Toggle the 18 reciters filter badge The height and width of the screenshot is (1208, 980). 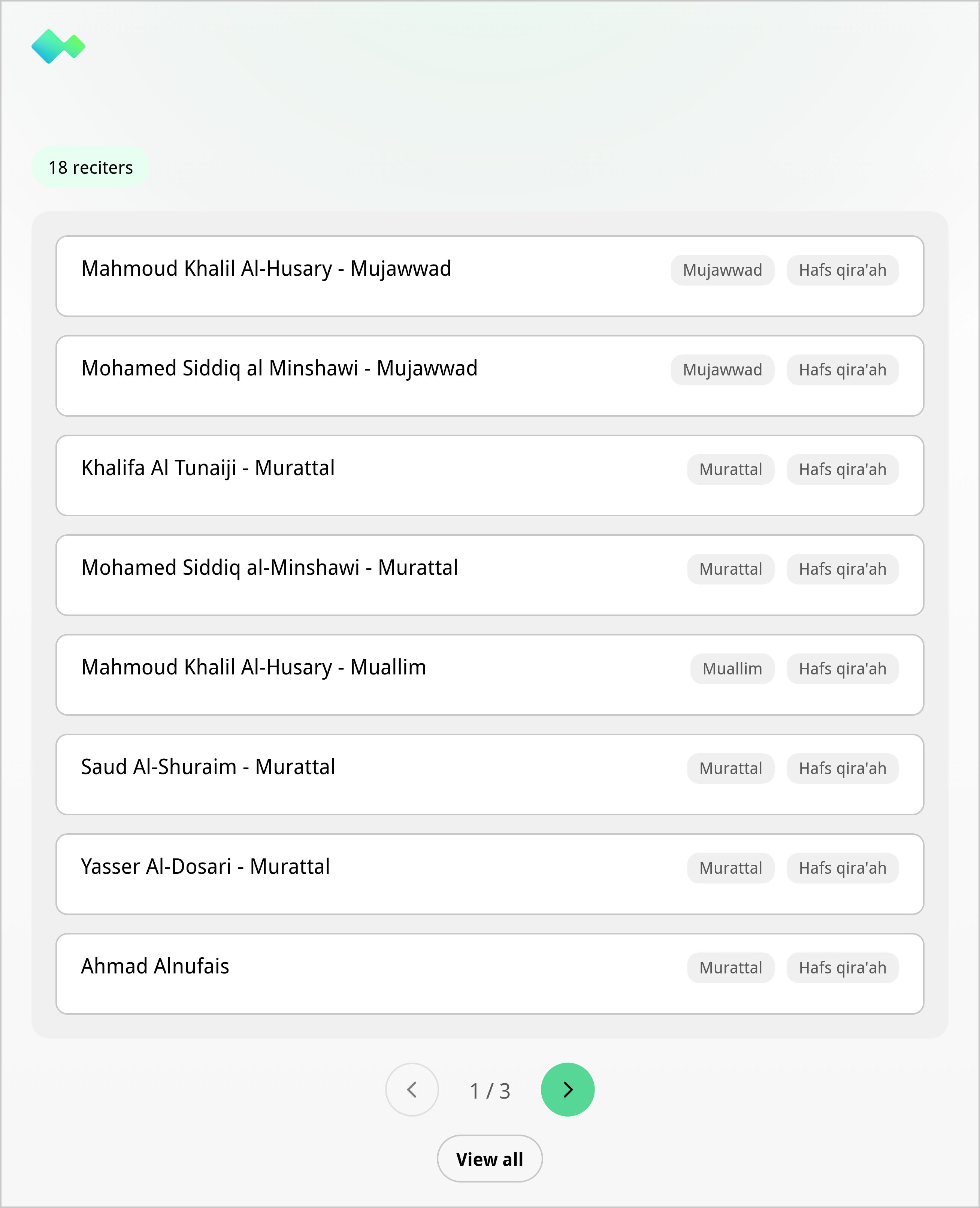coord(91,167)
